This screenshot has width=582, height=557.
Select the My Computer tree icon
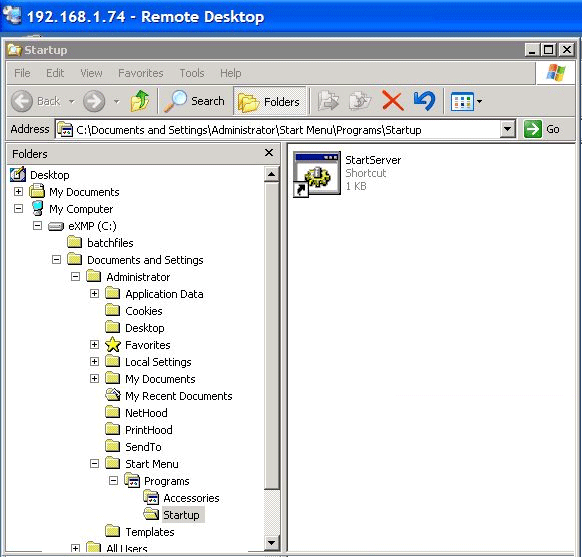[x=37, y=209]
